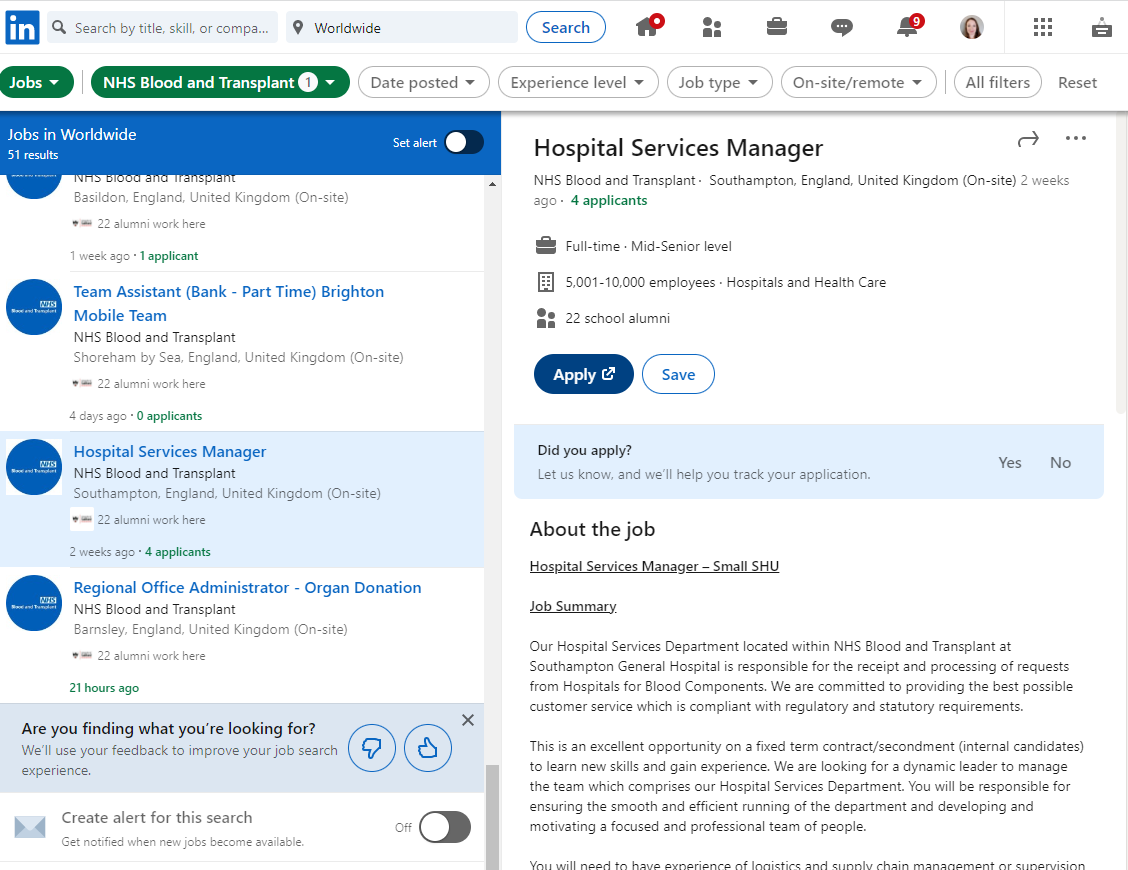Image resolution: width=1128 pixels, height=870 pixels.
Task: Click the job list scrollbar thumb
Action: [492, 817]
